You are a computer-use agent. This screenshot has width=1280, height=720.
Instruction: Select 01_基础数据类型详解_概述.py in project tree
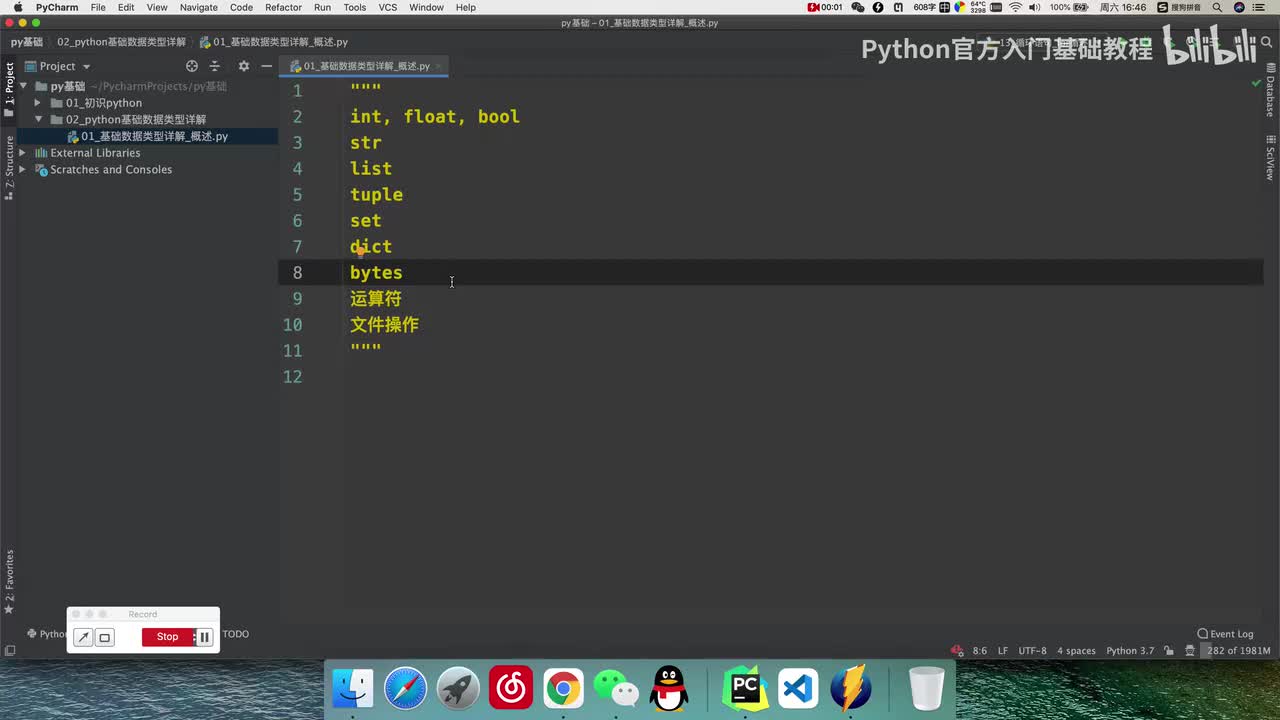[147, 136]
